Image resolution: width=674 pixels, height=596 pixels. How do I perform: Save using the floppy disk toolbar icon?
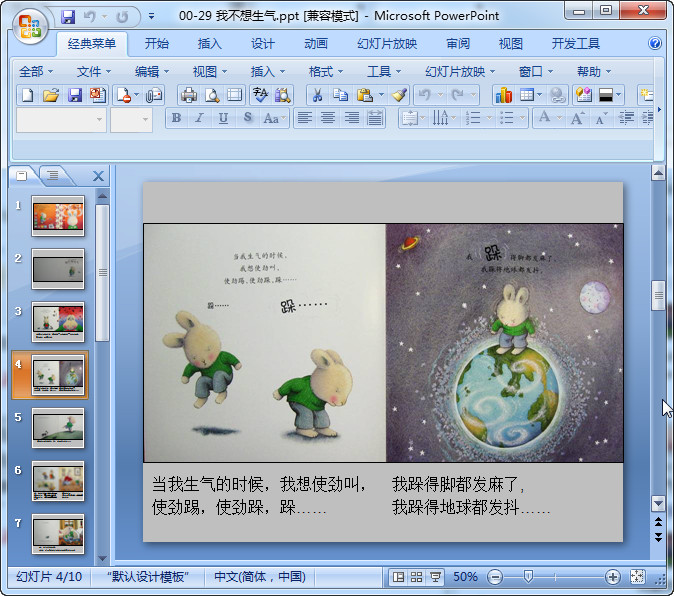click(x=75, y=95)
